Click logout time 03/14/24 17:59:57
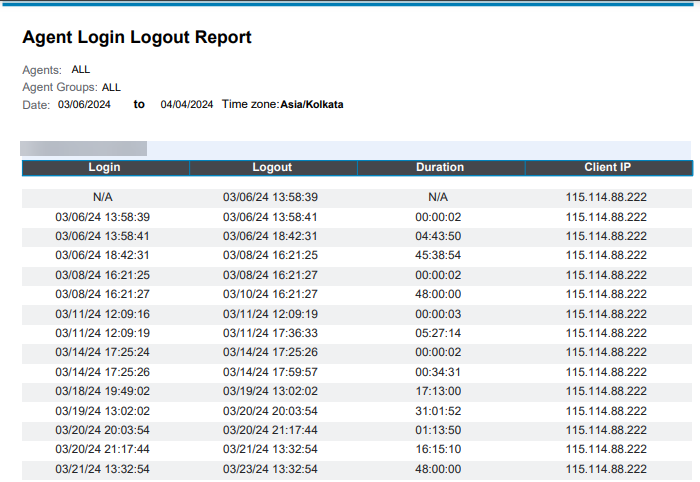 270,372
